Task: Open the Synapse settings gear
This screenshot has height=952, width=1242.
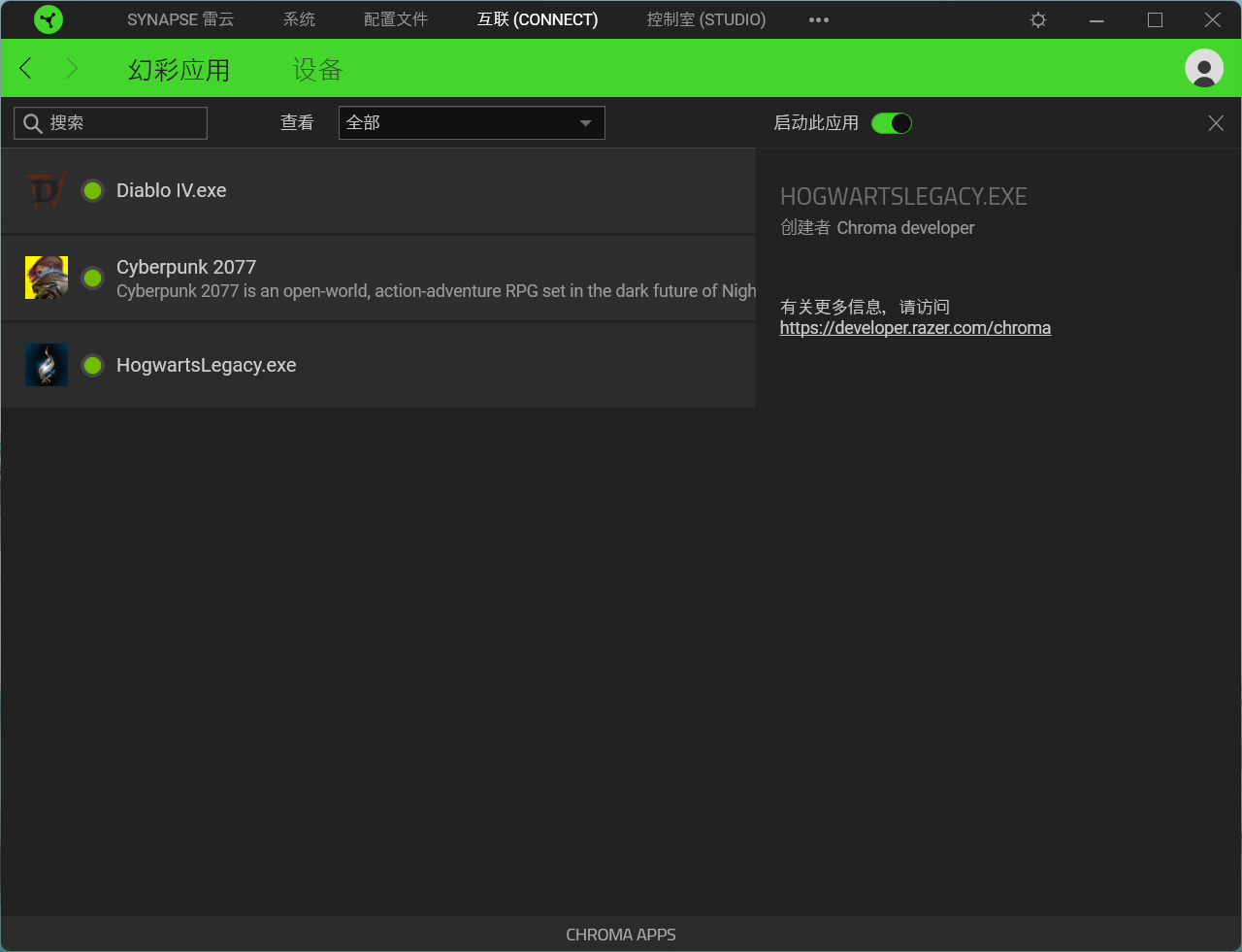Action: point(1037,19)
